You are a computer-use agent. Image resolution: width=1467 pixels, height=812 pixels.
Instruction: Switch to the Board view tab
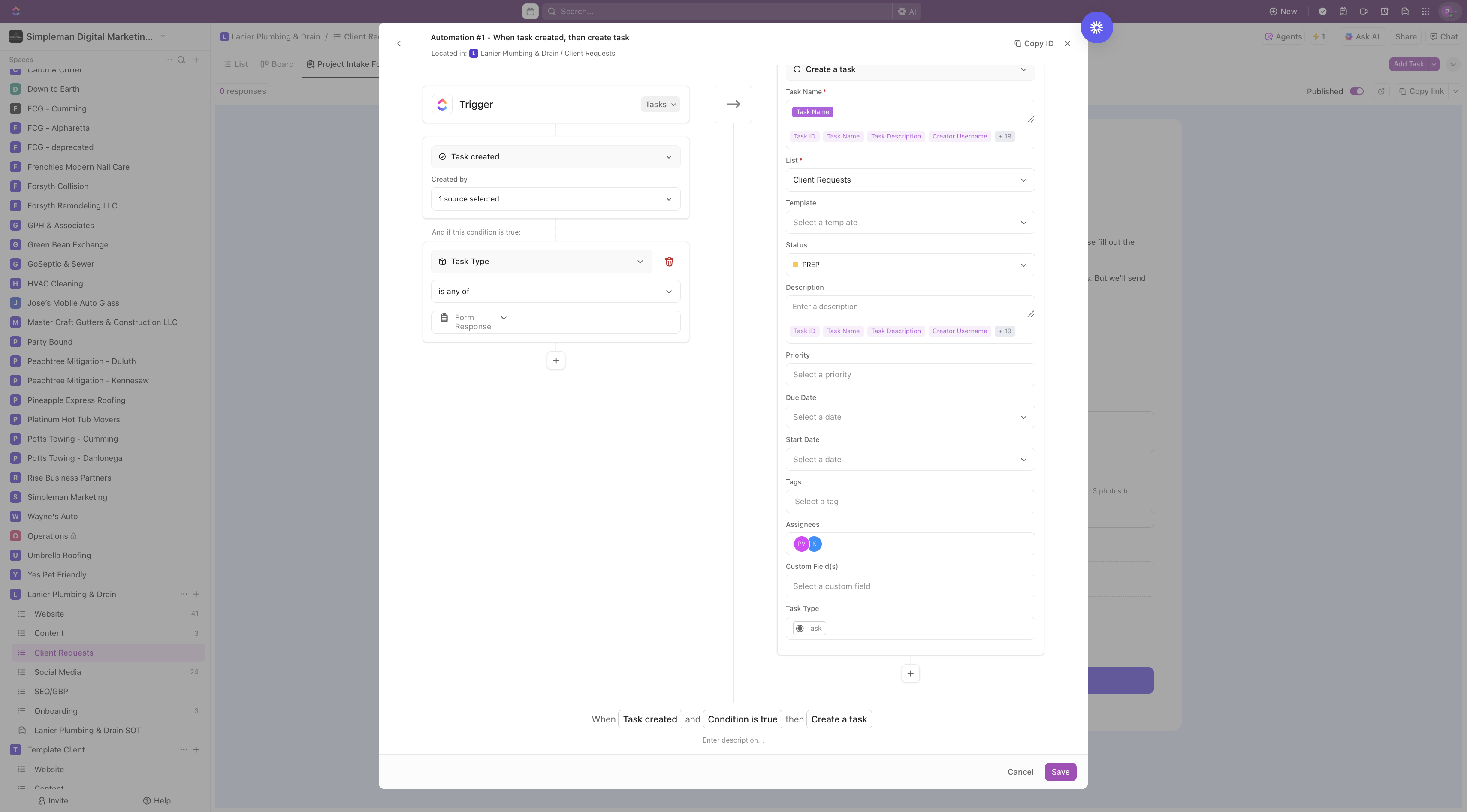277,64
